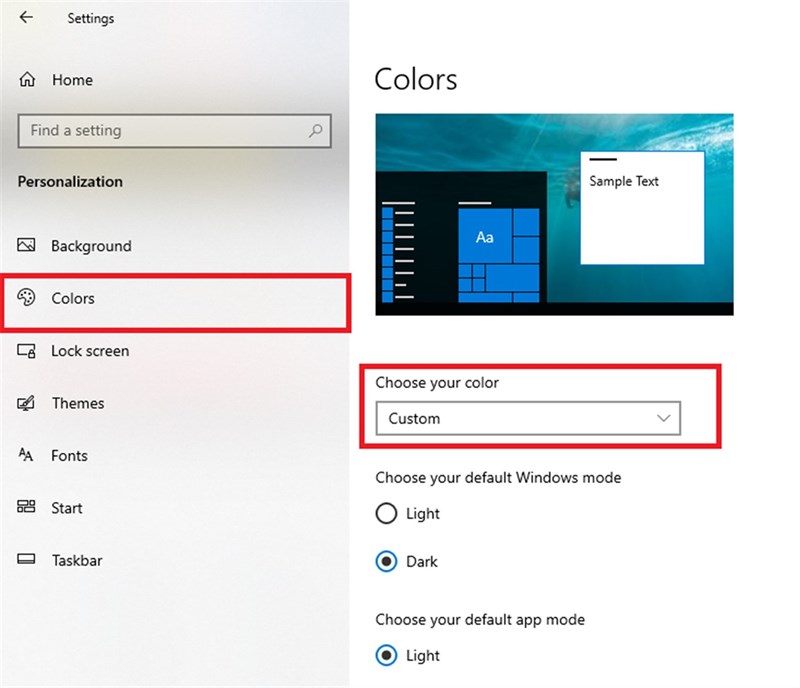
Task: Go to the Personalization section header
Action: coord(70,182)
